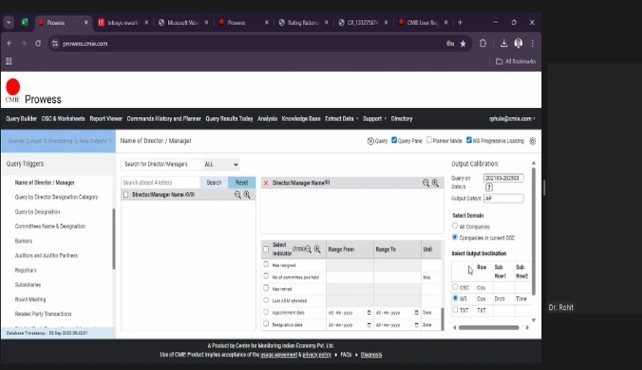The image size is (642, 370).
Task: Bookmark this page with the star icon
Action: pyautogui.click(x=463, y=43)
